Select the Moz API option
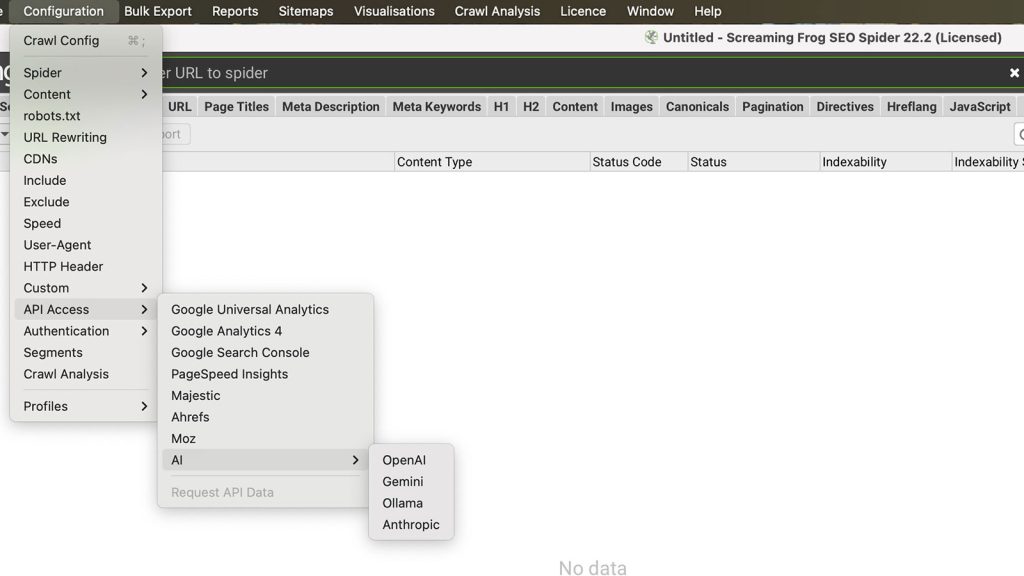The height and width of the screenshot is (576, 1024). click(x=265, y=439)
